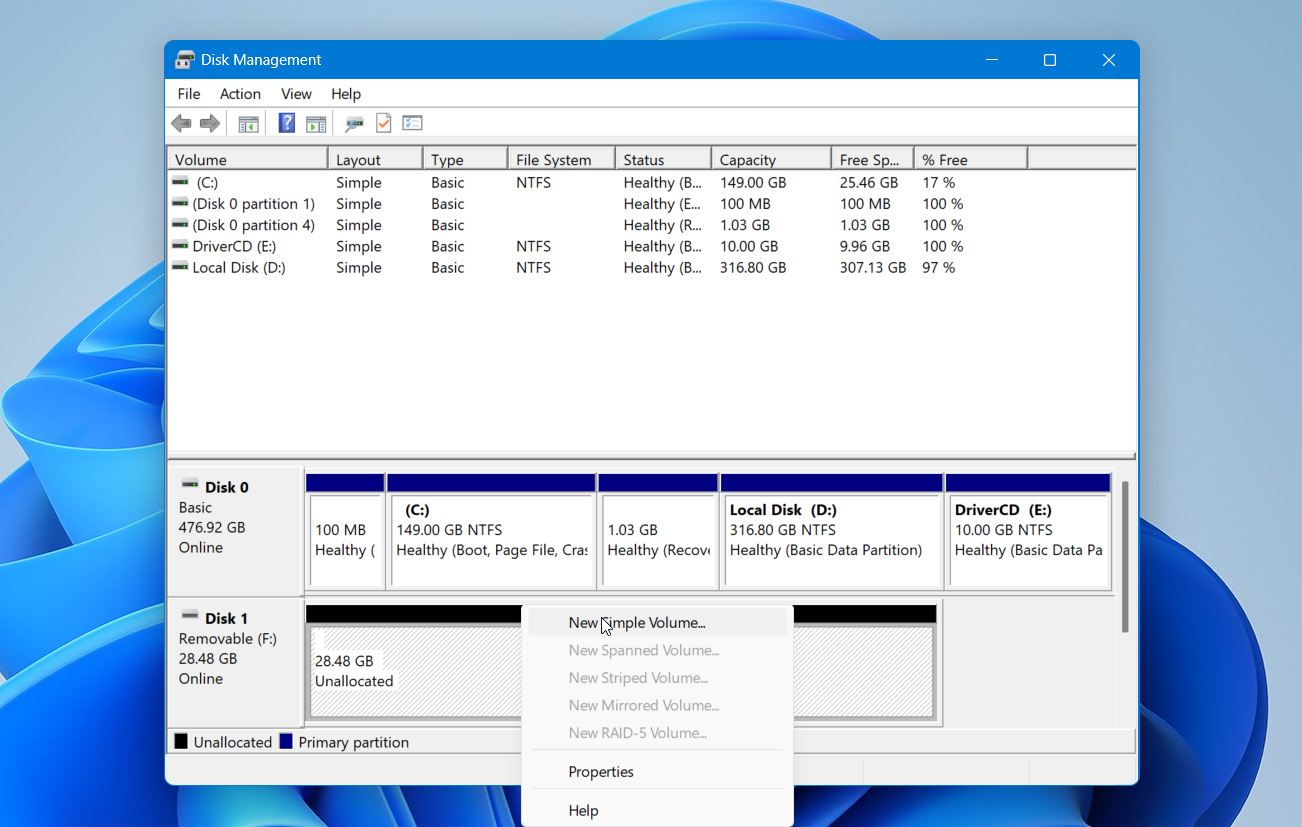Click the "17 %" free percentage cell
Viewport: 1302px width, 827px height.
click(939, 183)
